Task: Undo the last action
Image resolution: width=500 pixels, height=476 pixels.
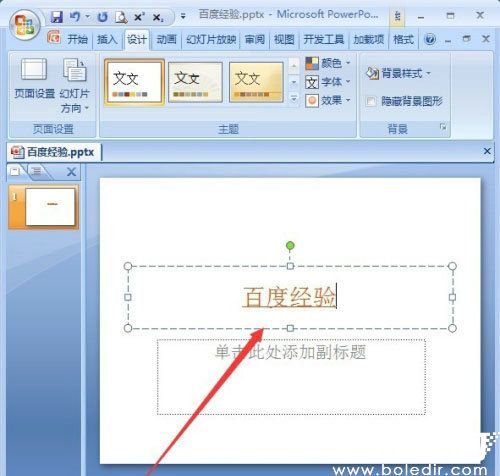Action: tap(75, 16)
